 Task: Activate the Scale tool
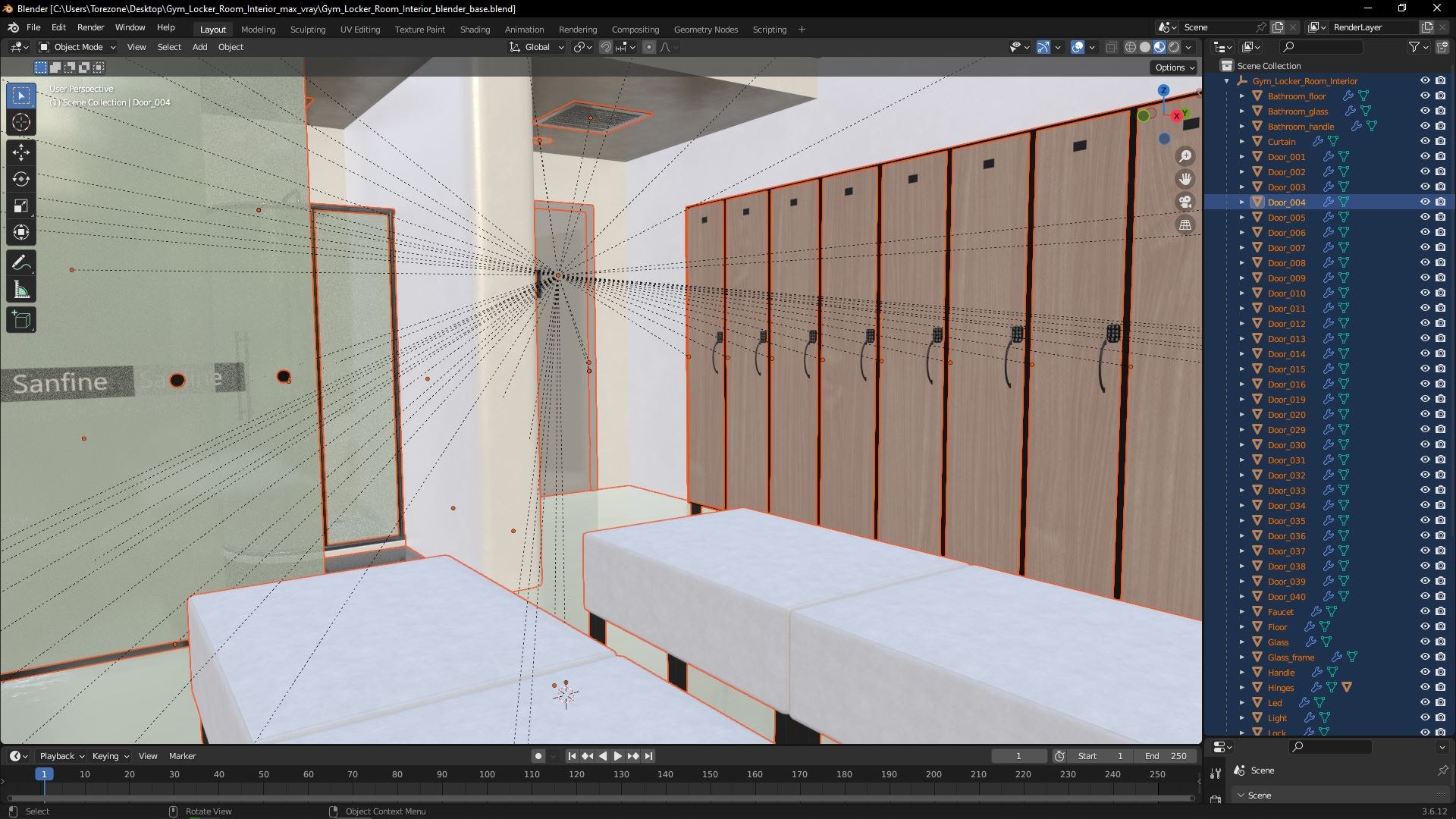21,206
